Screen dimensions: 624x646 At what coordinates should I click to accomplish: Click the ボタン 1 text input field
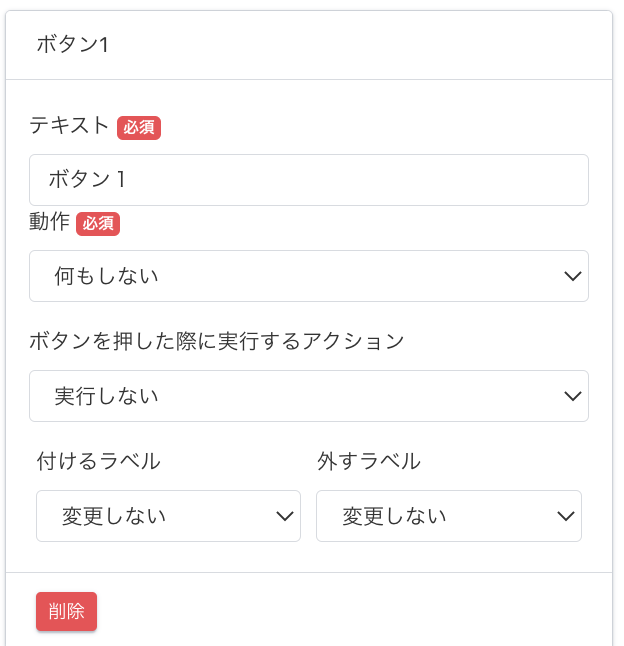click(x=308, y=180)
